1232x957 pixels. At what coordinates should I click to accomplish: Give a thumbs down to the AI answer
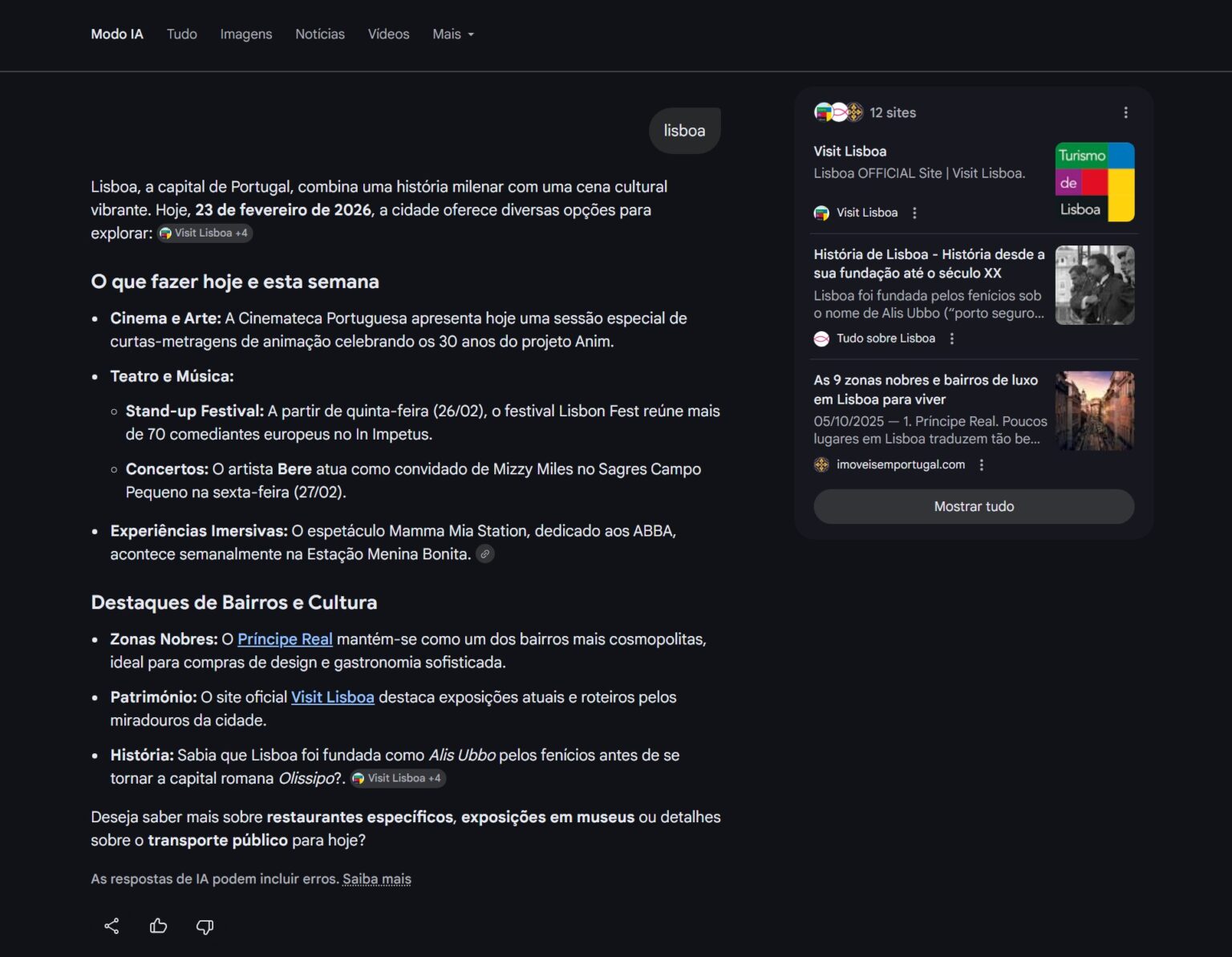(x=205, y=927)
